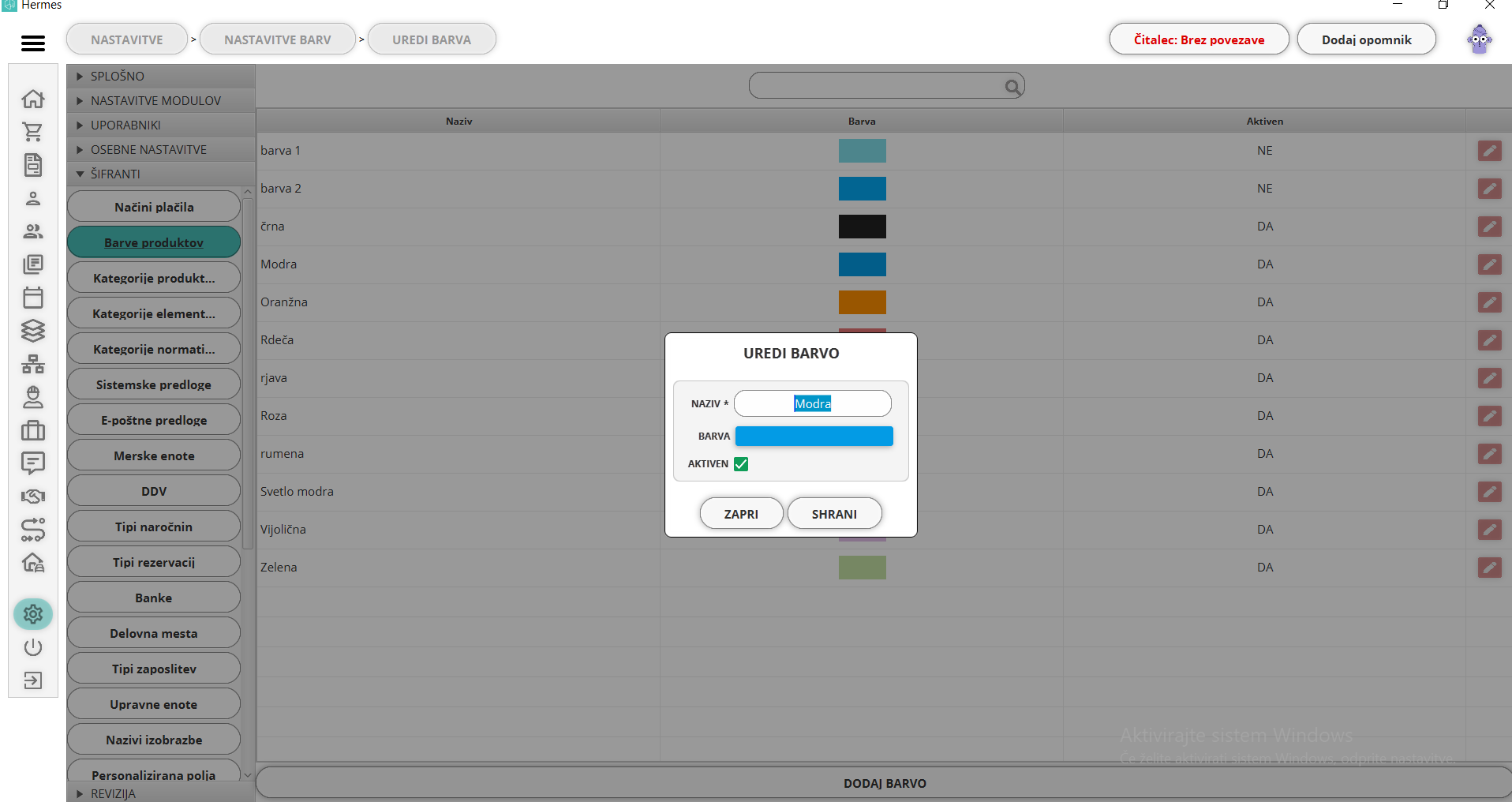Open the single person icon in sidebar
The image size is (1512, 802).
[33, 198]
